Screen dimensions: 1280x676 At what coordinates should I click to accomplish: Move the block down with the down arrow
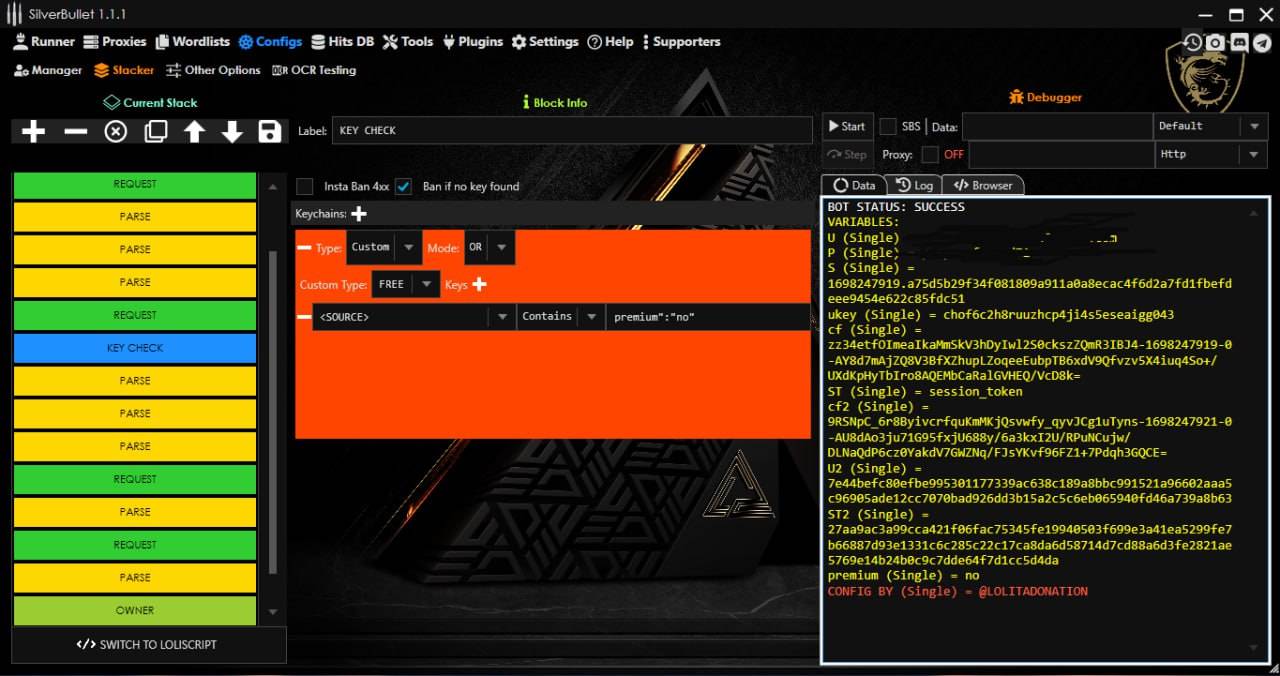[232, 132]
